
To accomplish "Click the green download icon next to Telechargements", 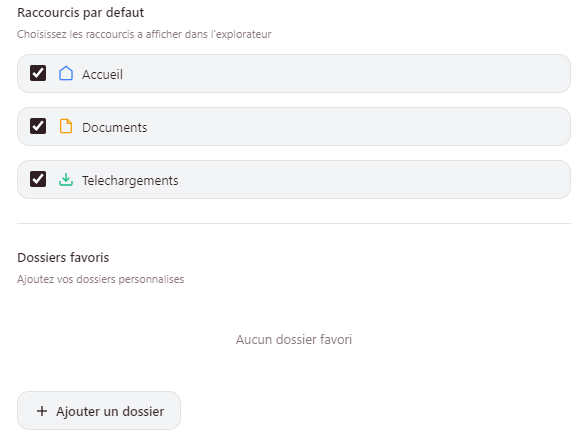I will pos(66,180).
